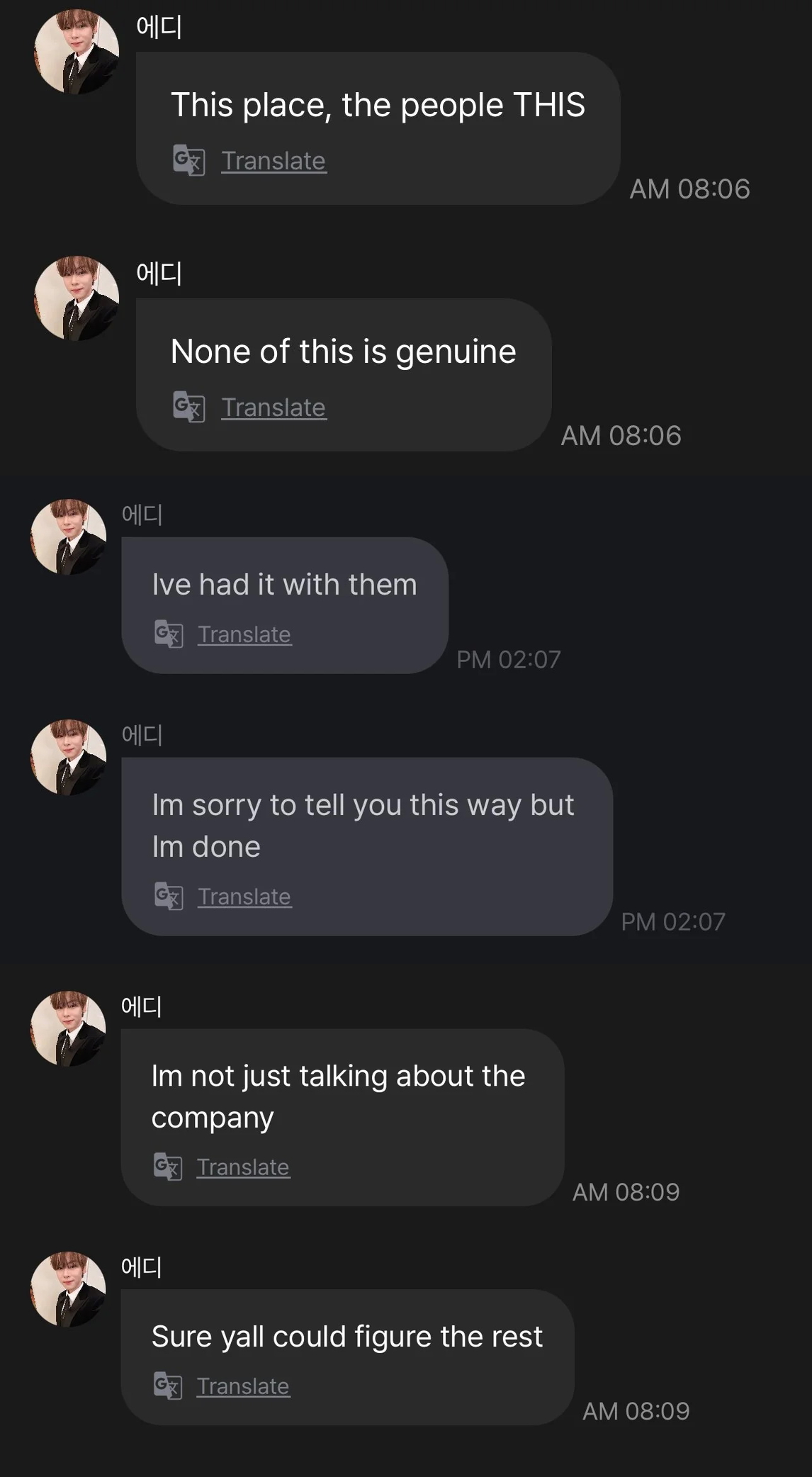Select the 'None of this is genuine' message bubble
This screenshot has height=1477, width=812.
pos(344,352)
